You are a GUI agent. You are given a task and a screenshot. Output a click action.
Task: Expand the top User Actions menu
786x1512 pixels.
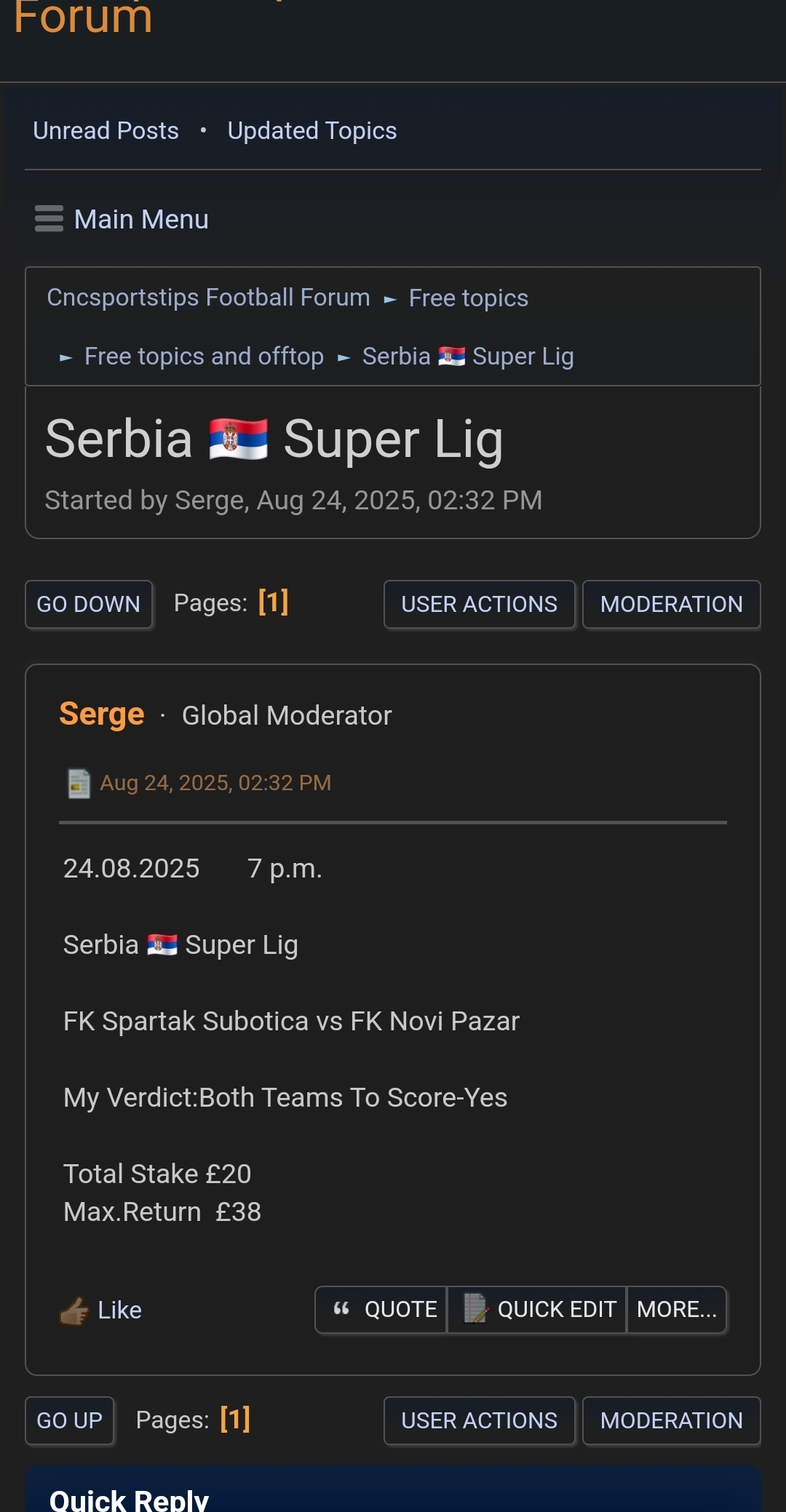pos(479,604)
